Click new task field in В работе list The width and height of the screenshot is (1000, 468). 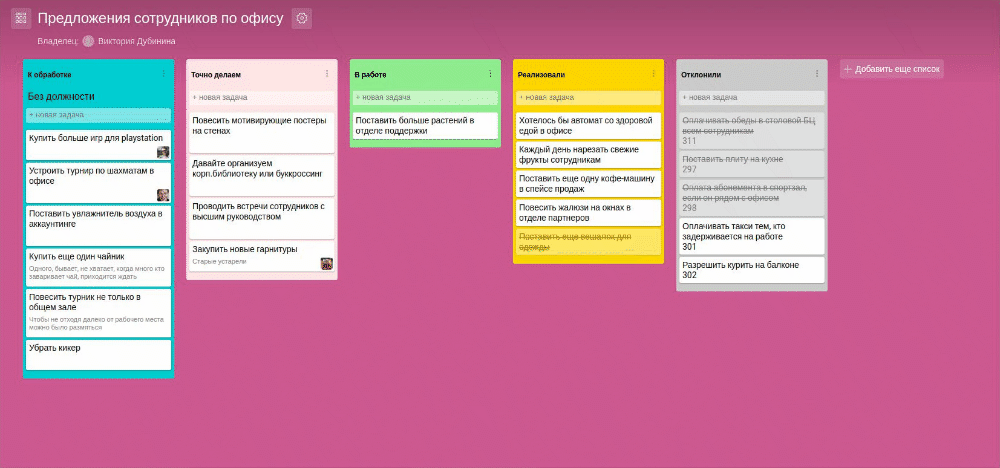[424, 97]
